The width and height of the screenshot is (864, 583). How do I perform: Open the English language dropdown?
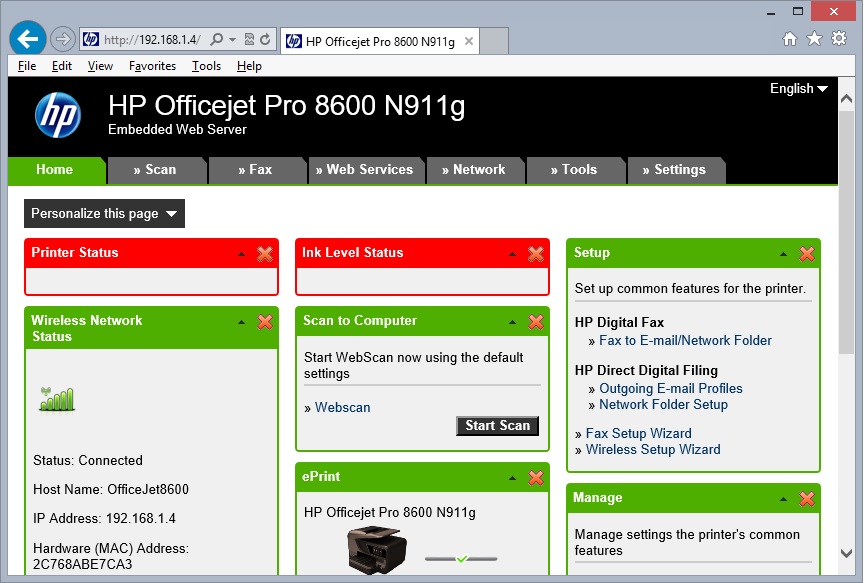[x=798, y=89]
